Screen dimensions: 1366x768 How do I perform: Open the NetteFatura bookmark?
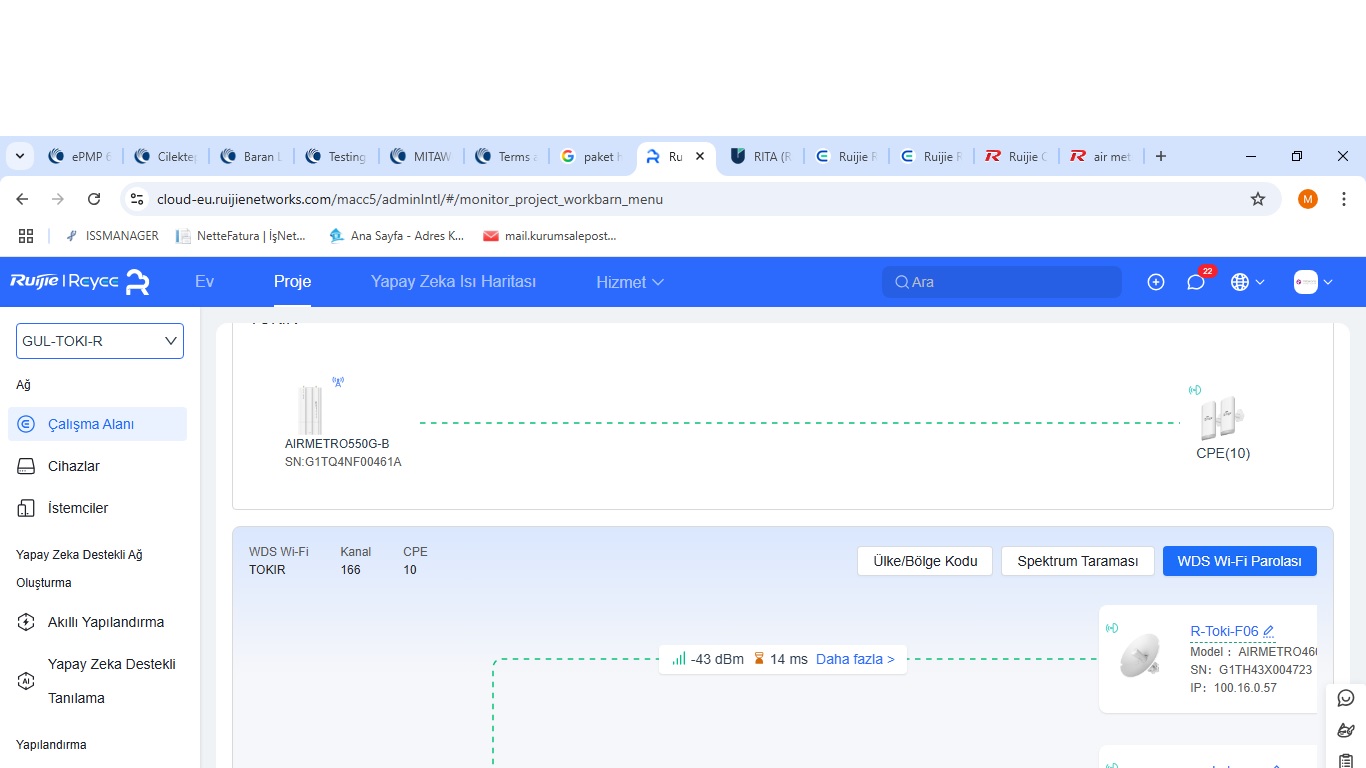(241, 236)
